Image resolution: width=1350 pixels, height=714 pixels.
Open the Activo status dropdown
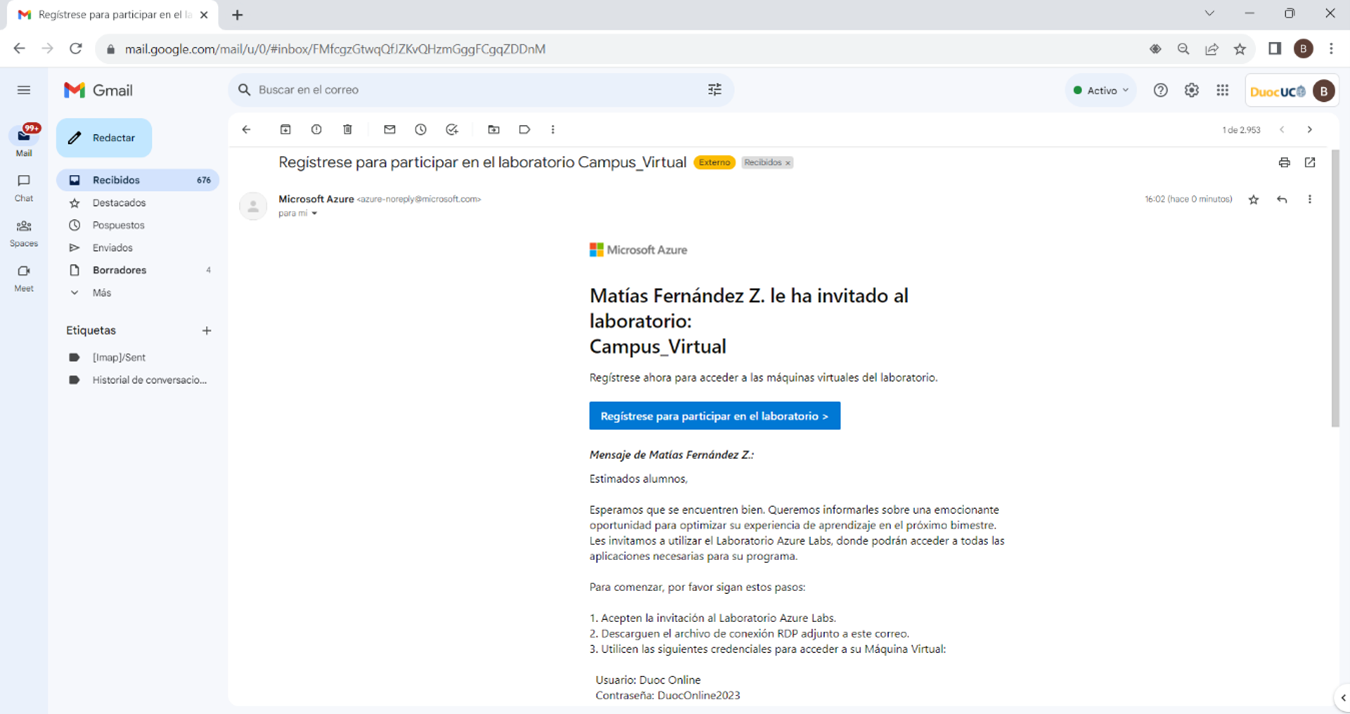[x=1101, y=90]
